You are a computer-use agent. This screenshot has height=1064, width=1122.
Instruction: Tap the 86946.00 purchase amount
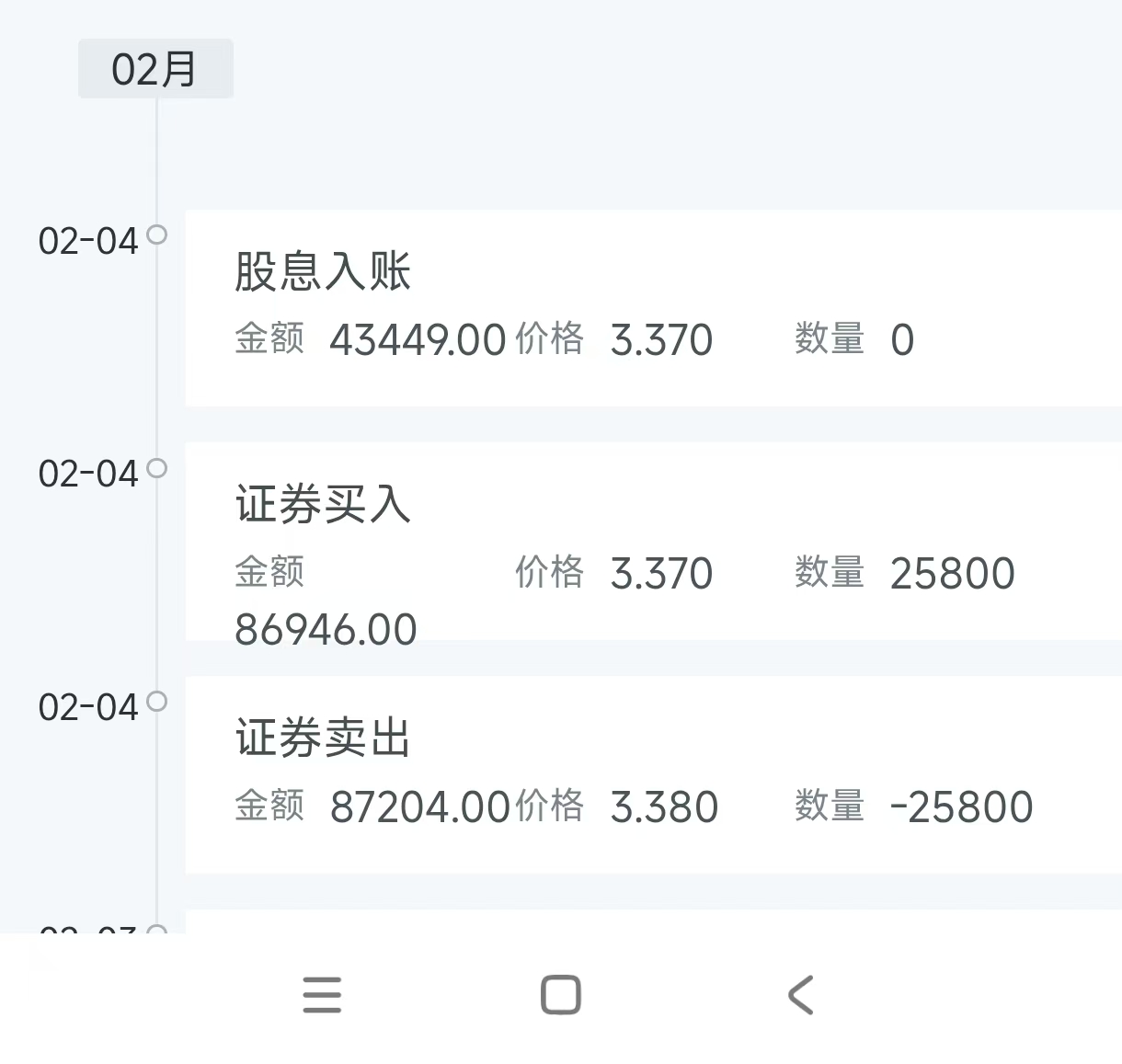[326, 630]
